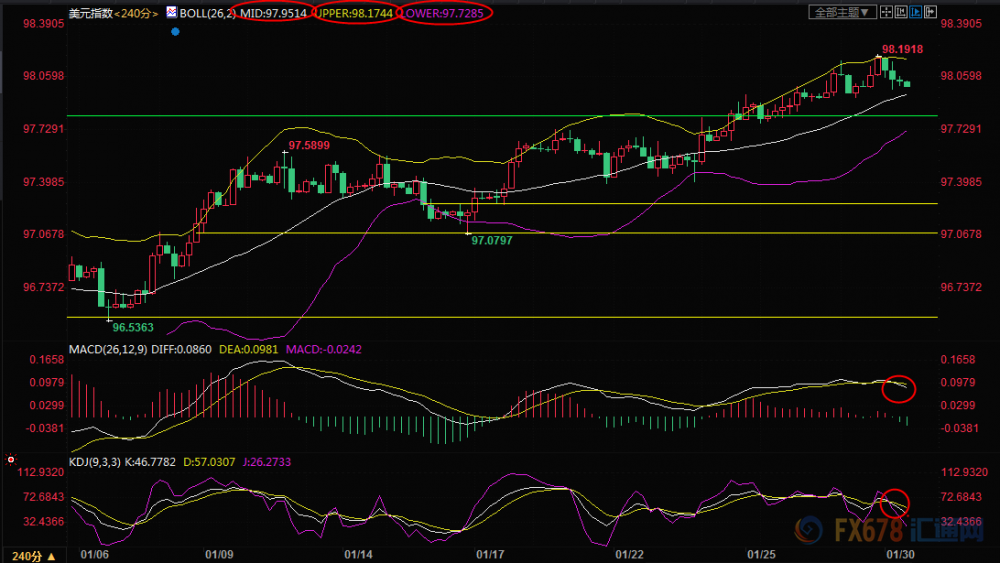Enable the crosshair cursor tool icon
Image resolution: width=1000 pixels, height=563 pixels.
(x=886, y=11)
